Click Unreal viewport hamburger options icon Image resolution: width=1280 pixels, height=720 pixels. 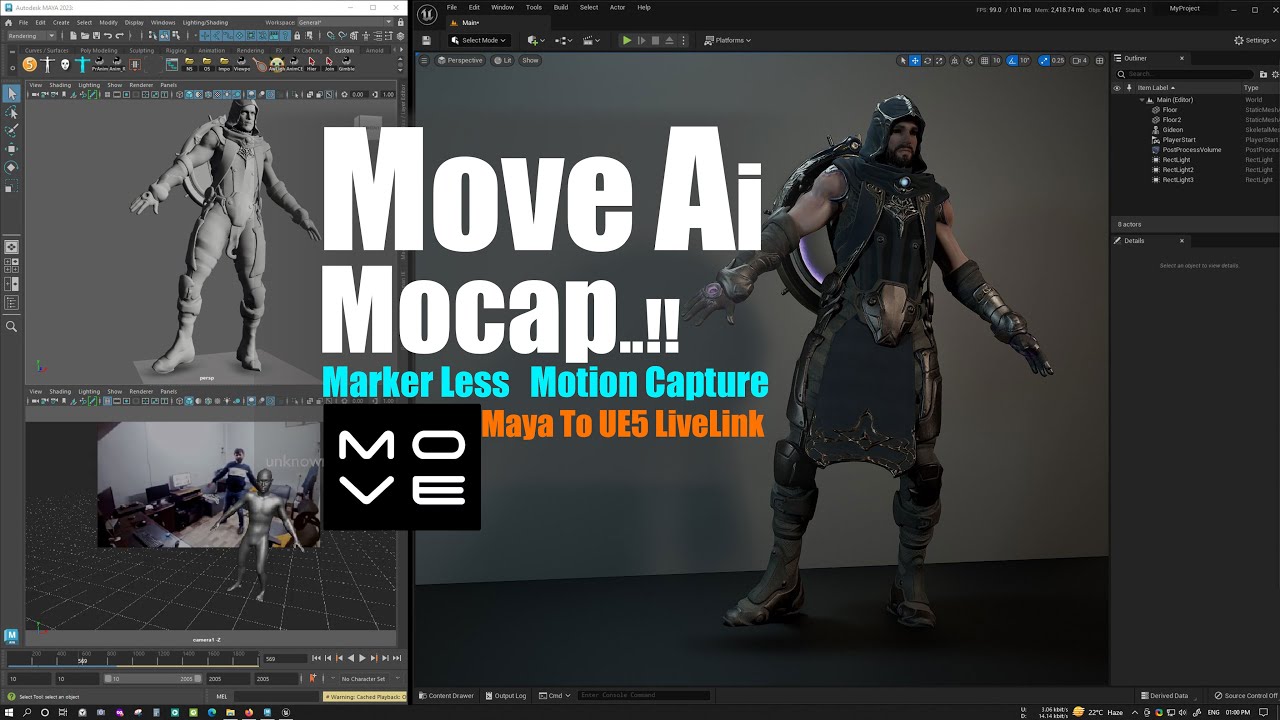pos(424,60)
